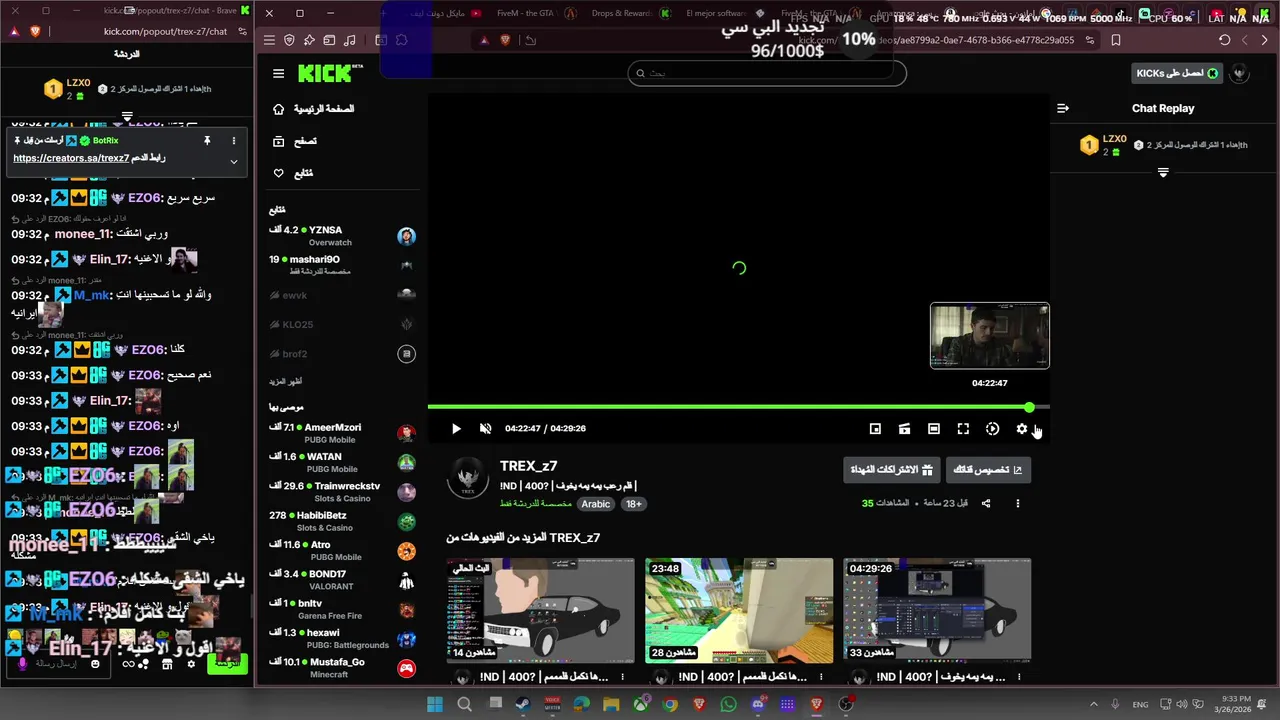1280x720 pixels.
Task: Enter fullscreen mode in the player
Action: (963, 428)
